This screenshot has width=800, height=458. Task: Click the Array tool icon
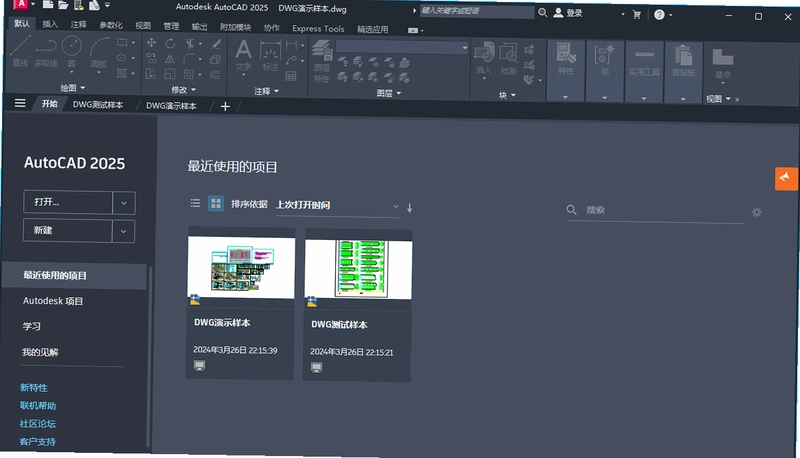coord(189,74)
